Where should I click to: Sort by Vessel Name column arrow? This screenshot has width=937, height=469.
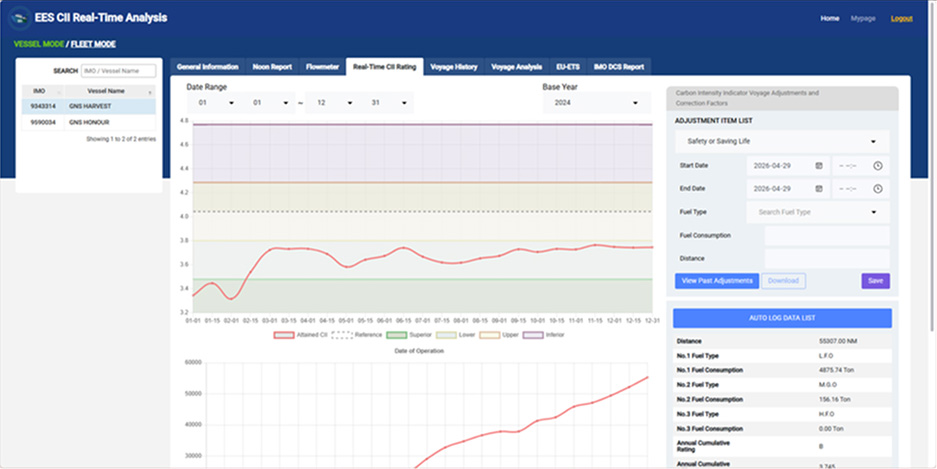click(x=150, y=92)
